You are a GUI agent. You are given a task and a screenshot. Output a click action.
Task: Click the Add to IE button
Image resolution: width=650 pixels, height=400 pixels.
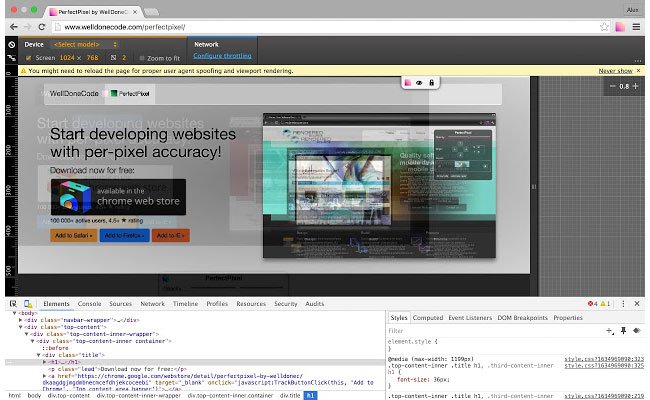171,235
